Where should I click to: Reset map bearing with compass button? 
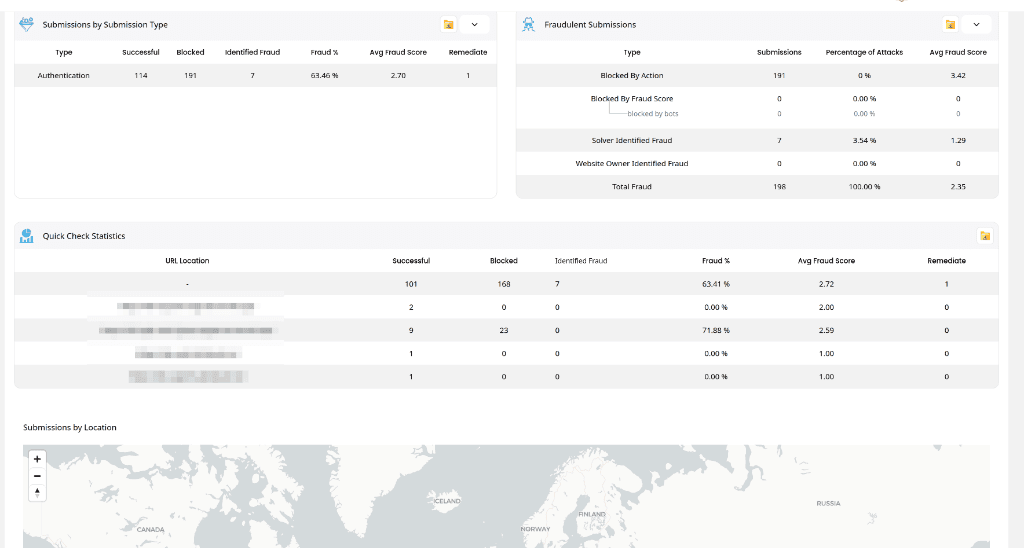point(37,492)
